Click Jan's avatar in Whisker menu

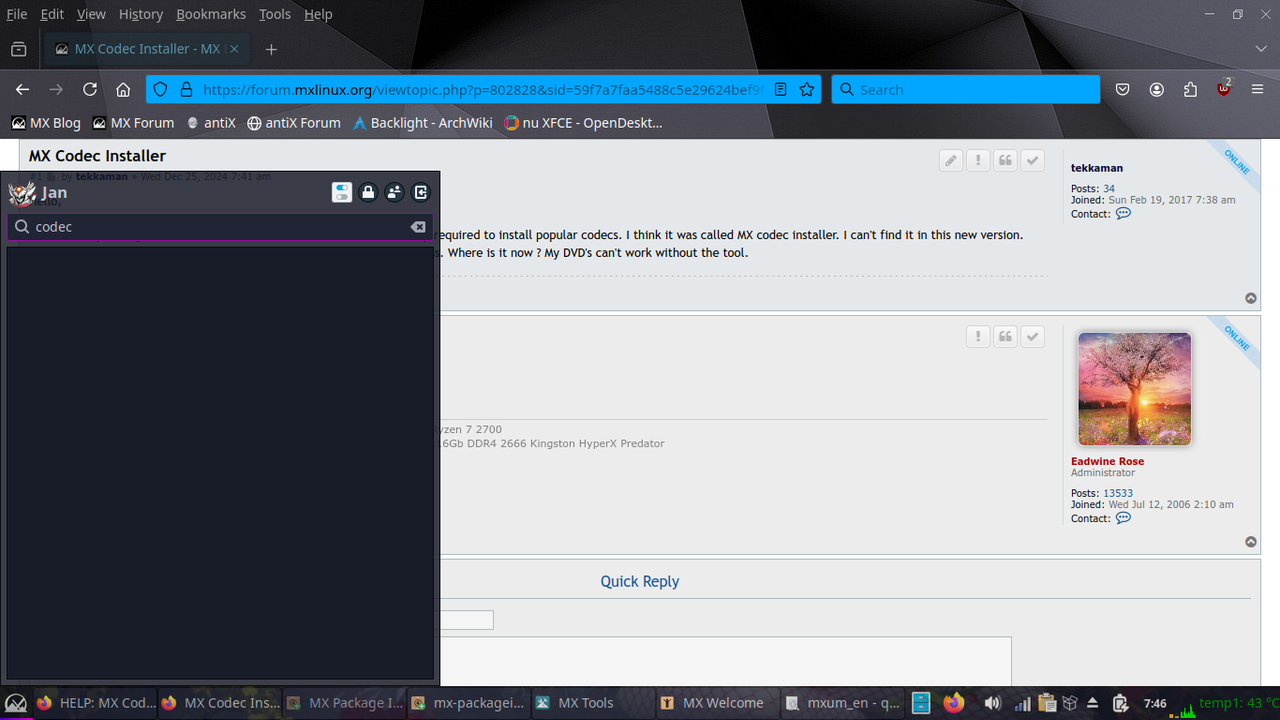[22, 193]
